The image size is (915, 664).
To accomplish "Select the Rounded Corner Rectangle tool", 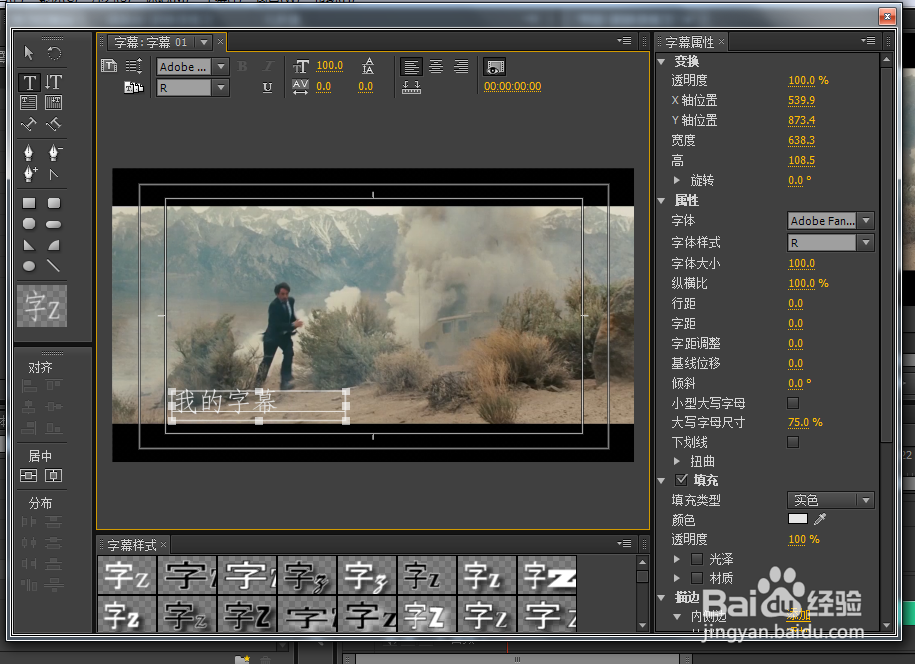I will pyautogui.click(x=54, y=203).
